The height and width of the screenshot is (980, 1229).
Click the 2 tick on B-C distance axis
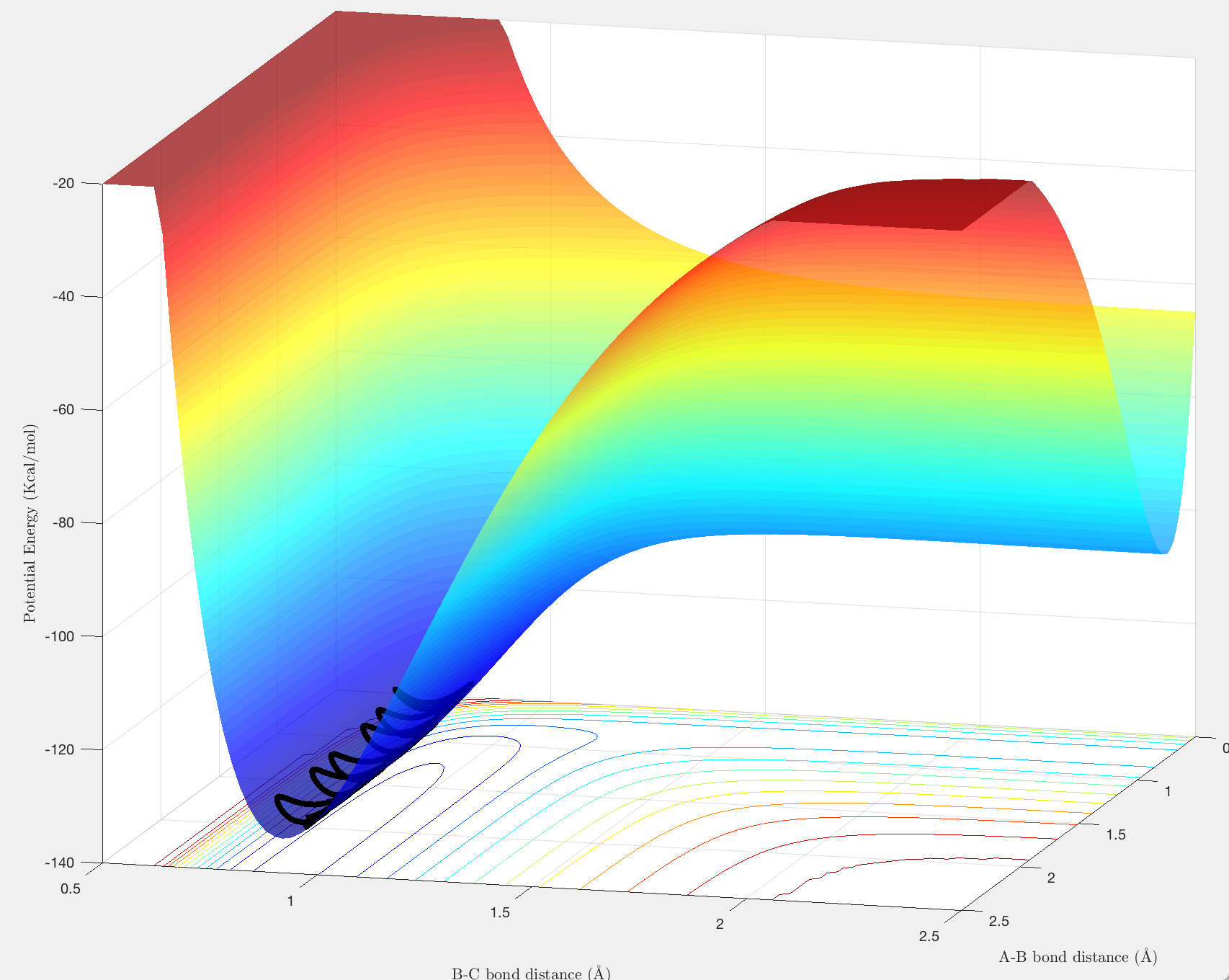point(720,924)
